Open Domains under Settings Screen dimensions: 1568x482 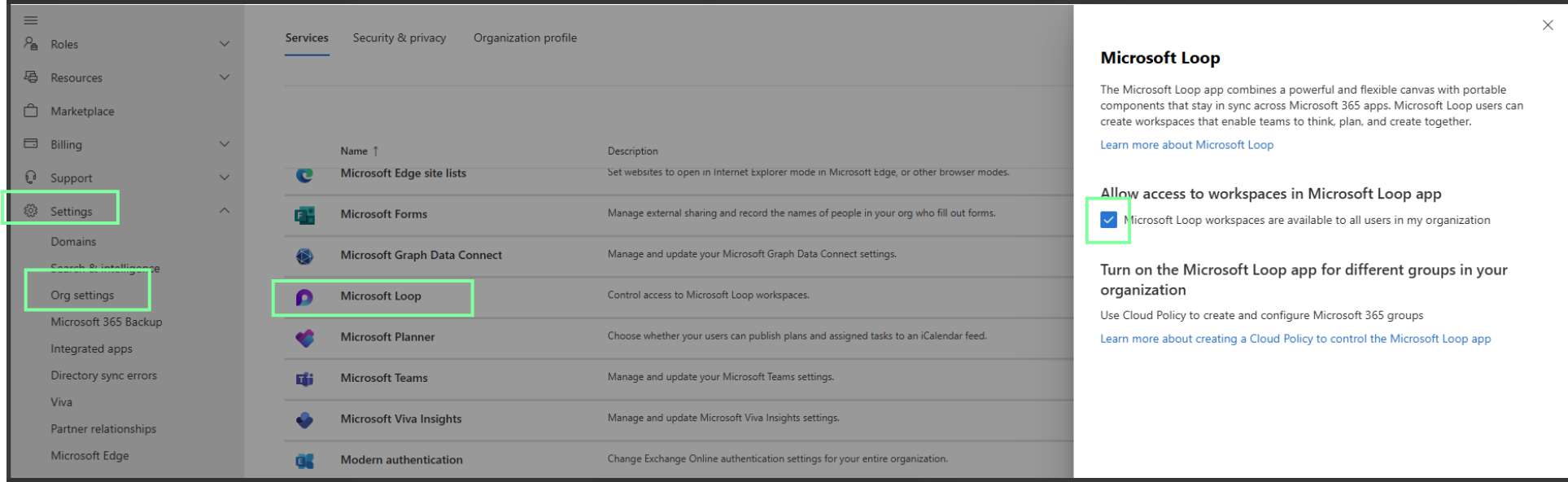tap(73, 242)
